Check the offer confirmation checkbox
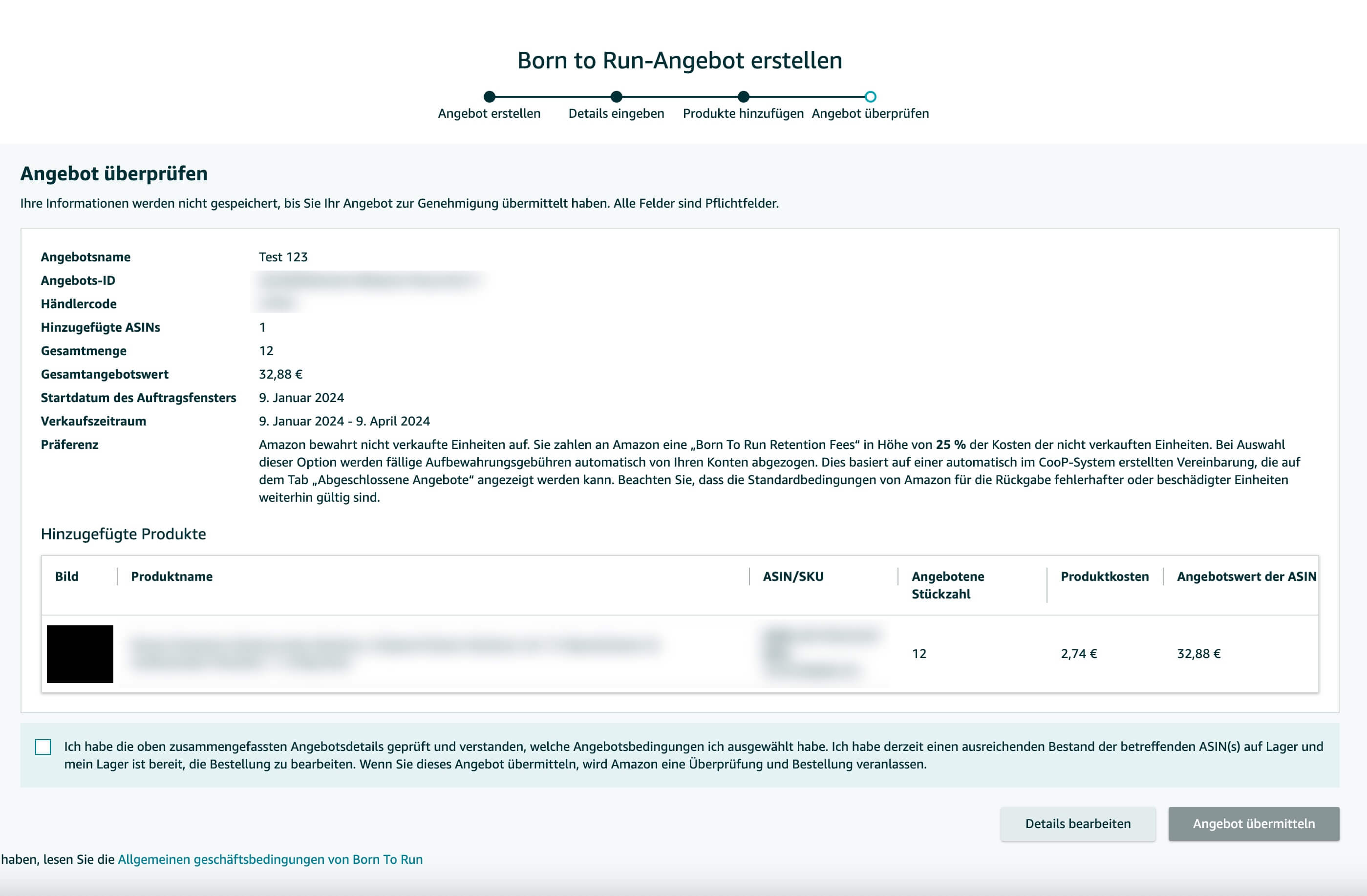This screenshot has height=896, width=1367. 43,747
